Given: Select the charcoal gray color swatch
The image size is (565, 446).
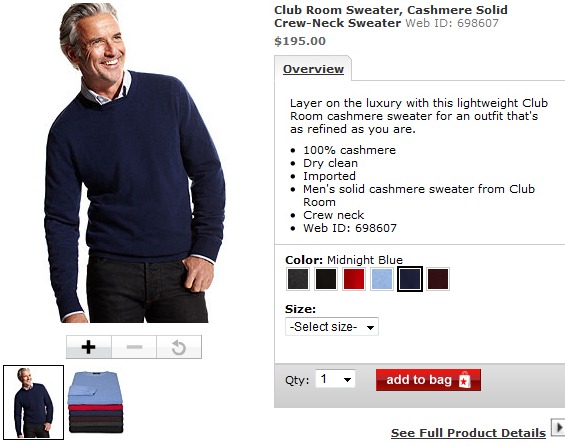Looking at the screenshot, I should [x=298, y=279].
